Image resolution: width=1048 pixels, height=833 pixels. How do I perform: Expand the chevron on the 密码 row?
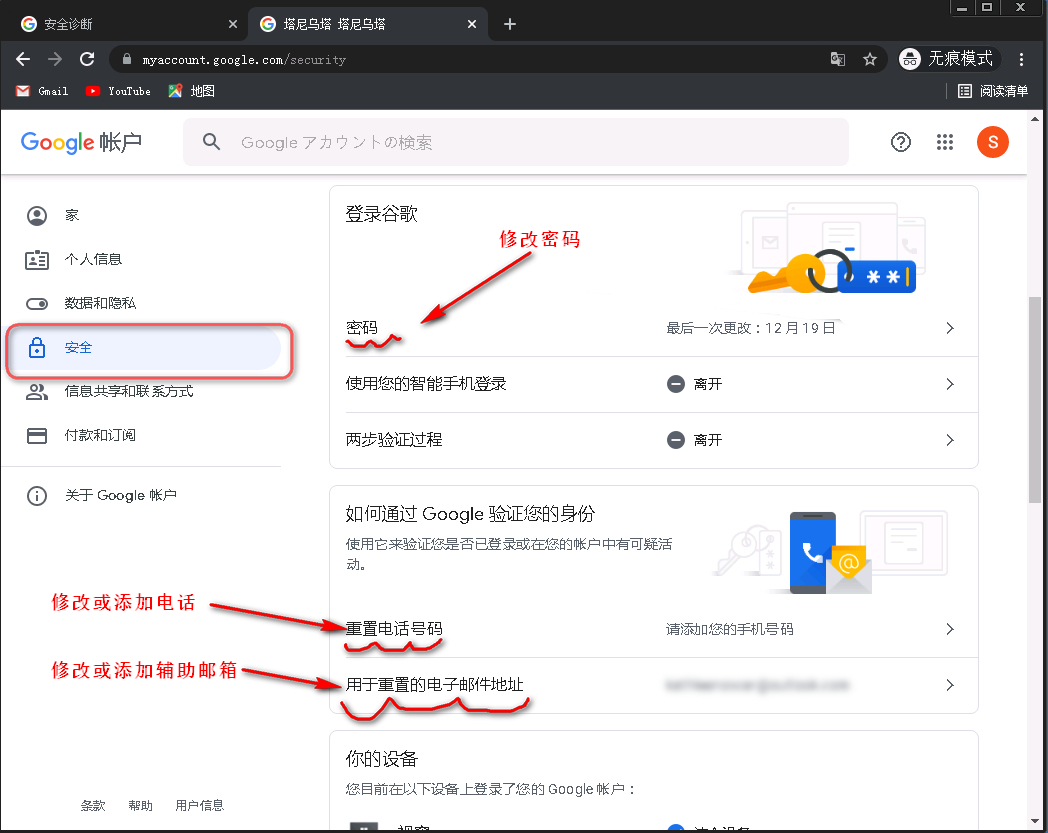(950, 328)
